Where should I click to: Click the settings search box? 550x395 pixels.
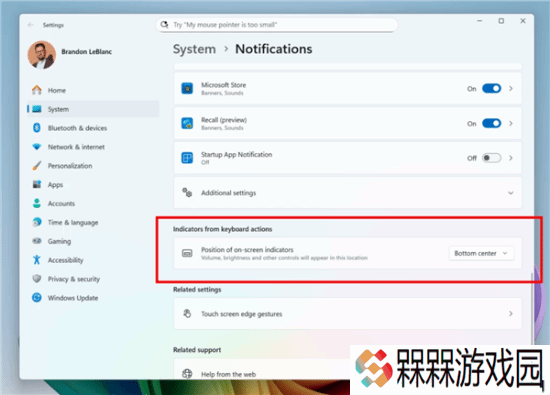(277, 25)
